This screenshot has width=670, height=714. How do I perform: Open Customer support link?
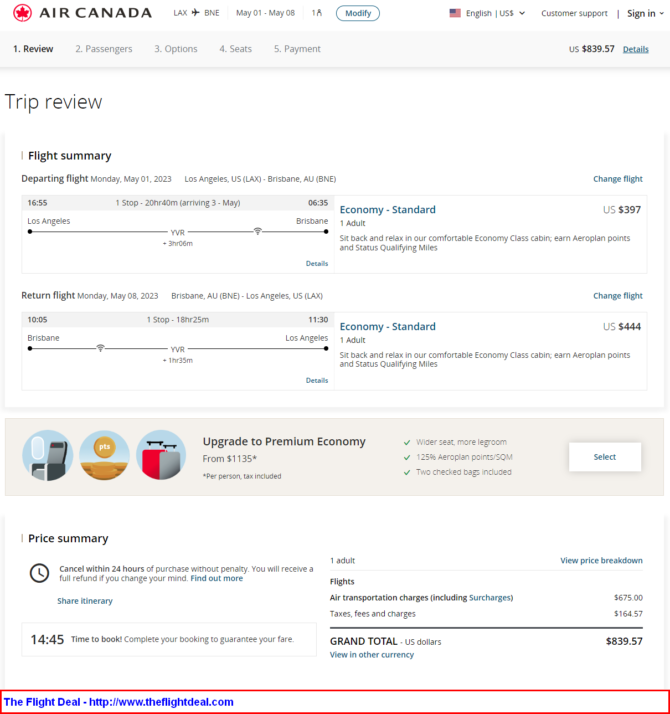tap(574, 13)
